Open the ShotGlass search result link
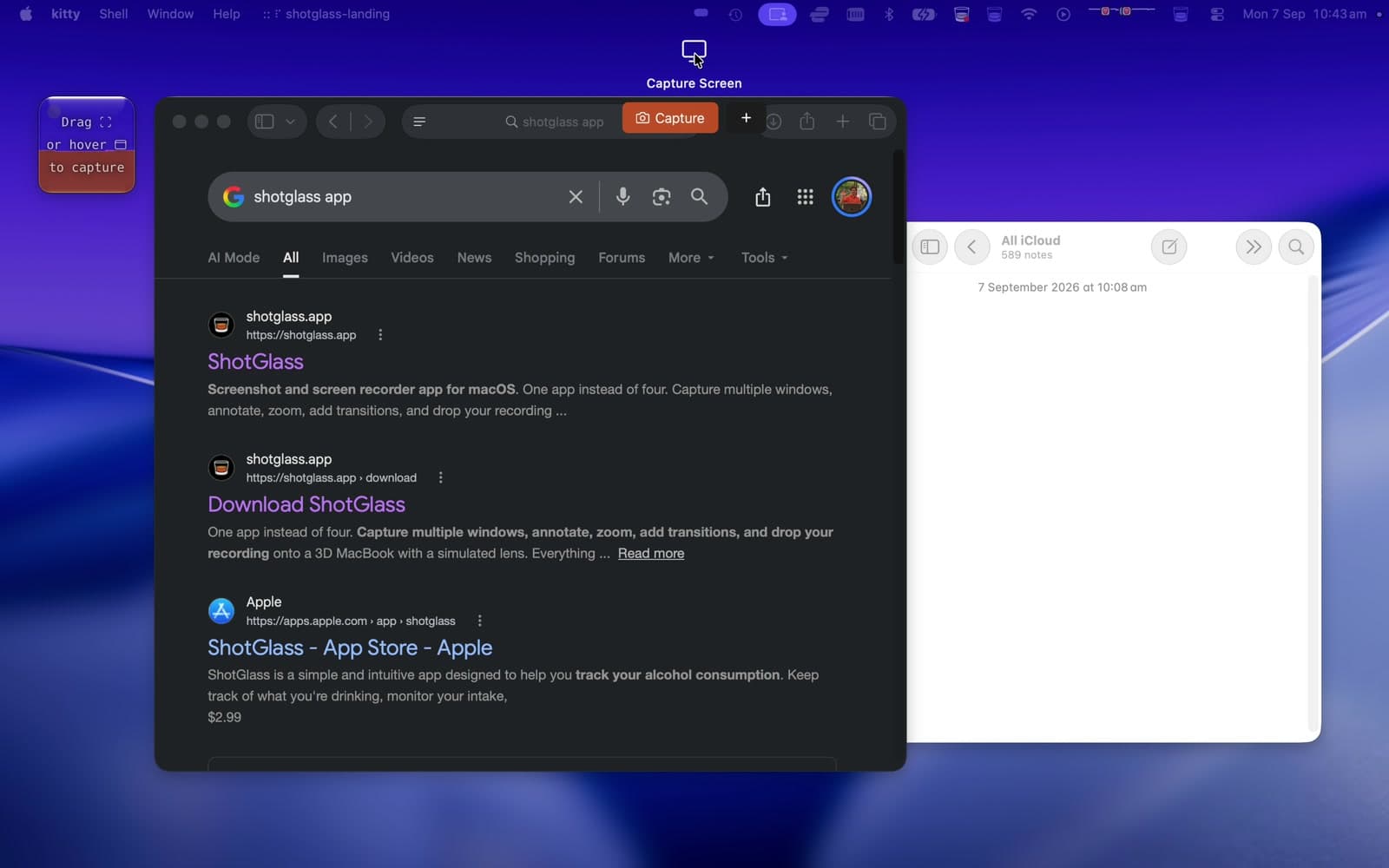This screenshot has height=868, width=1389. (255, 361)
